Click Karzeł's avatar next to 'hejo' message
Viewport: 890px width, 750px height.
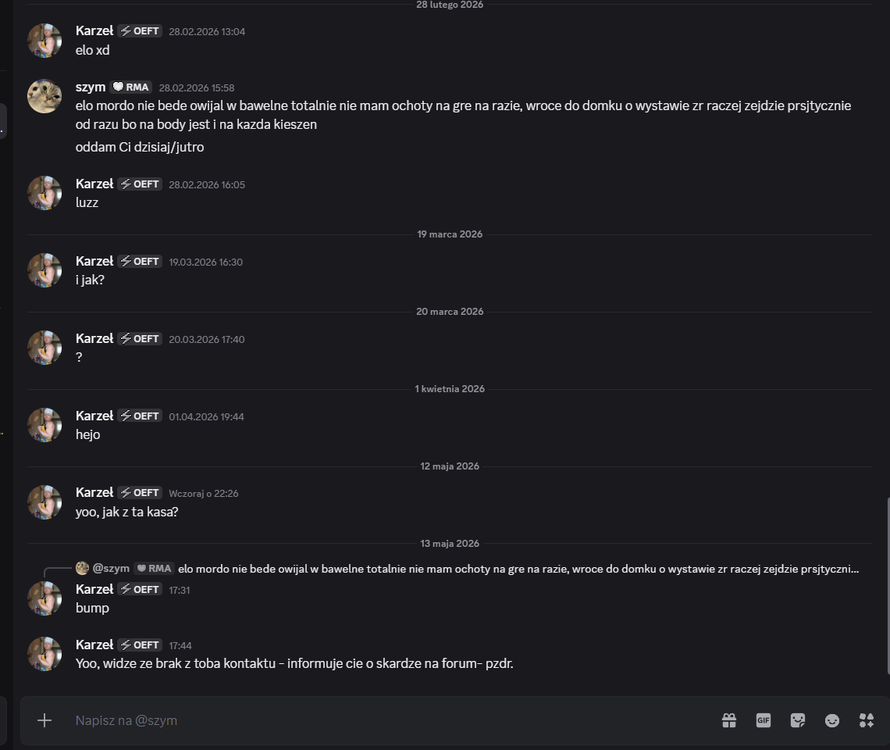coord(44,425)
